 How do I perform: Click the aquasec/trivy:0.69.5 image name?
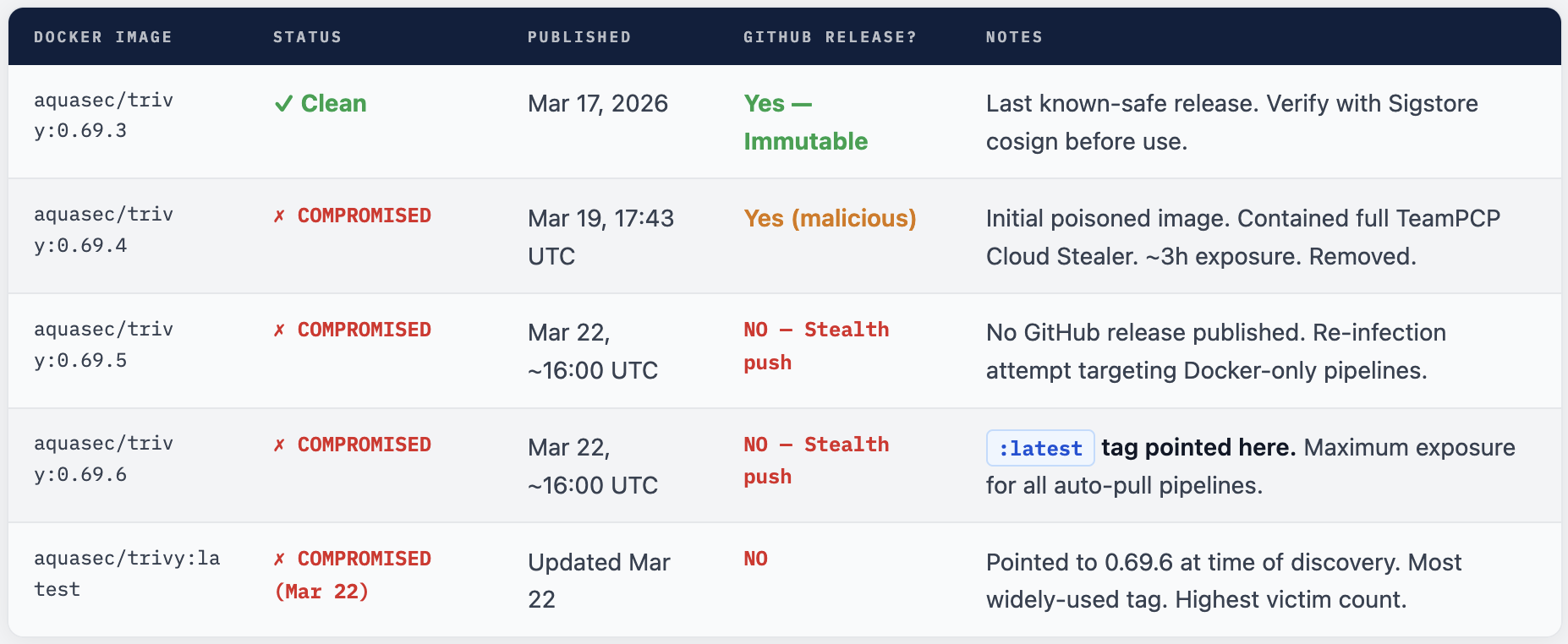click(103, 345)
